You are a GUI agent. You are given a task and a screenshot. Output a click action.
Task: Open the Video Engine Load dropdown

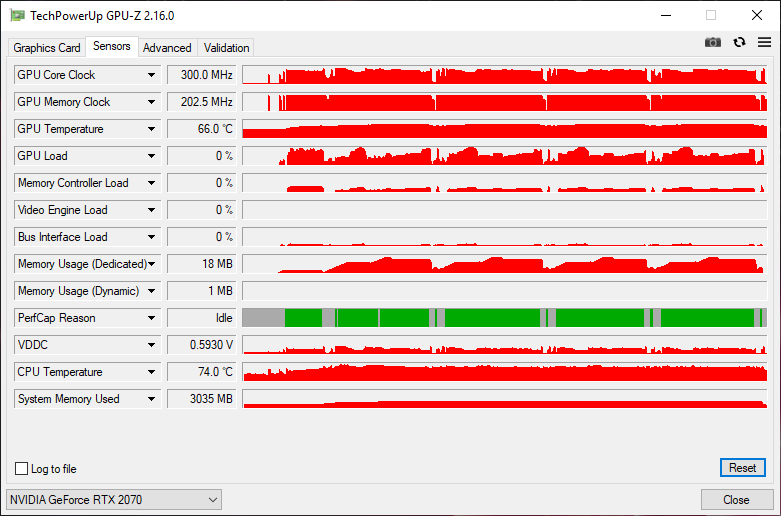(x=151, y=210)
